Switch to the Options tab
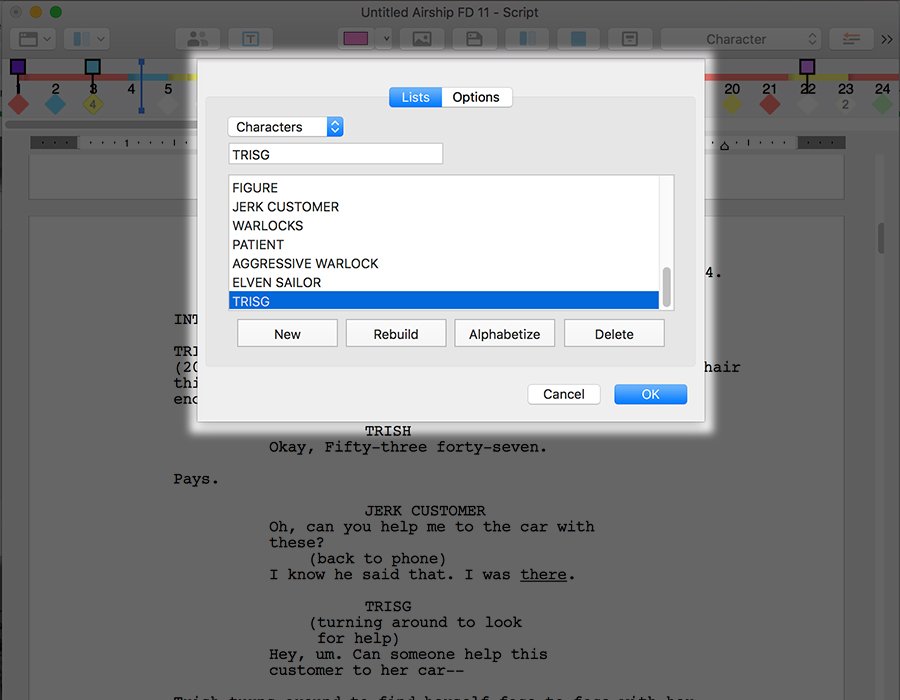Screen dimensions: 900x700 pyautogui.click(x=476, y=97)
